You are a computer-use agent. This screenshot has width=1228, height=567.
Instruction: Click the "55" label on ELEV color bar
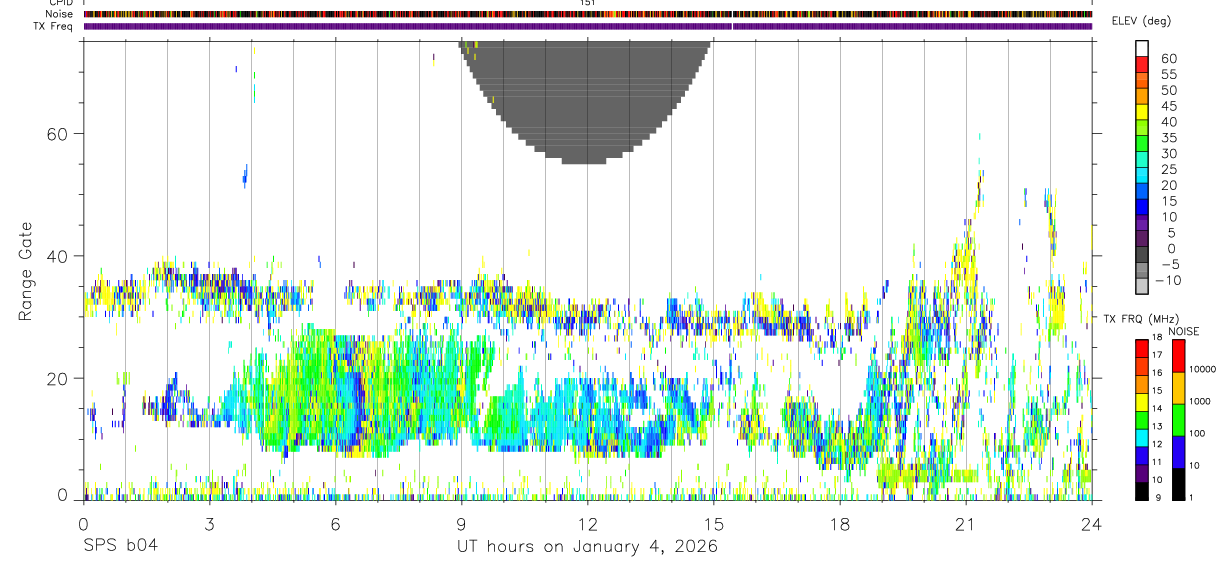point(1169,74)
